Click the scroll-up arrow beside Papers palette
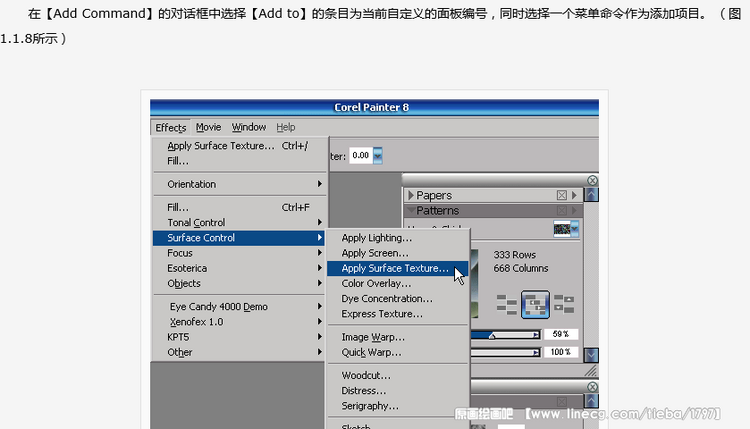Viewport: 750px width, 429px height. 592,195
